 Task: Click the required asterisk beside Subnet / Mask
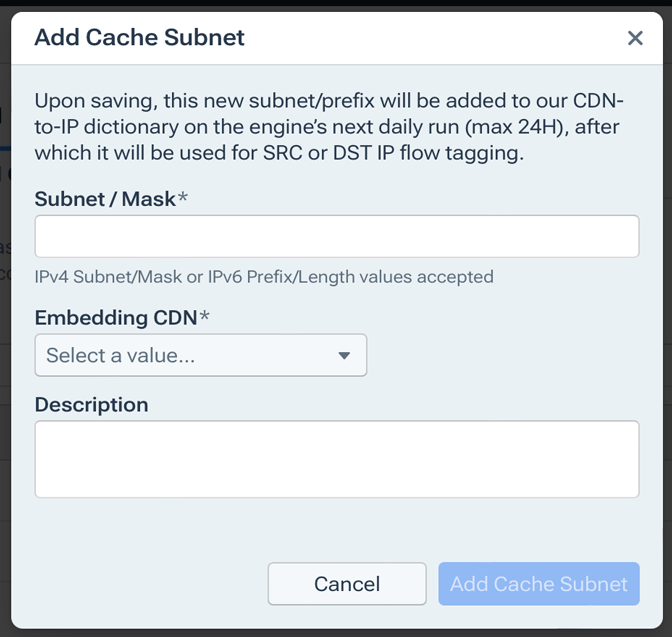pos(183,199)
